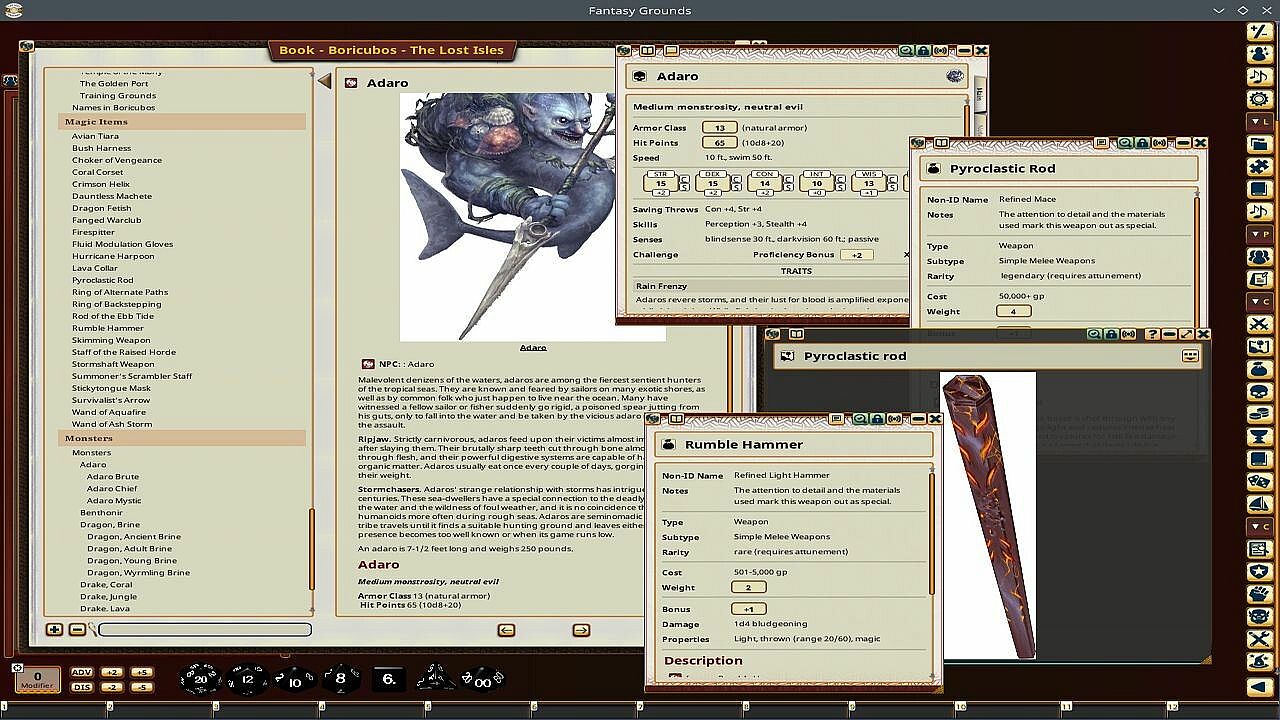
Task: Click the Adaro Hit Points field
Action: pyautogui.click(x=720, y=143)
